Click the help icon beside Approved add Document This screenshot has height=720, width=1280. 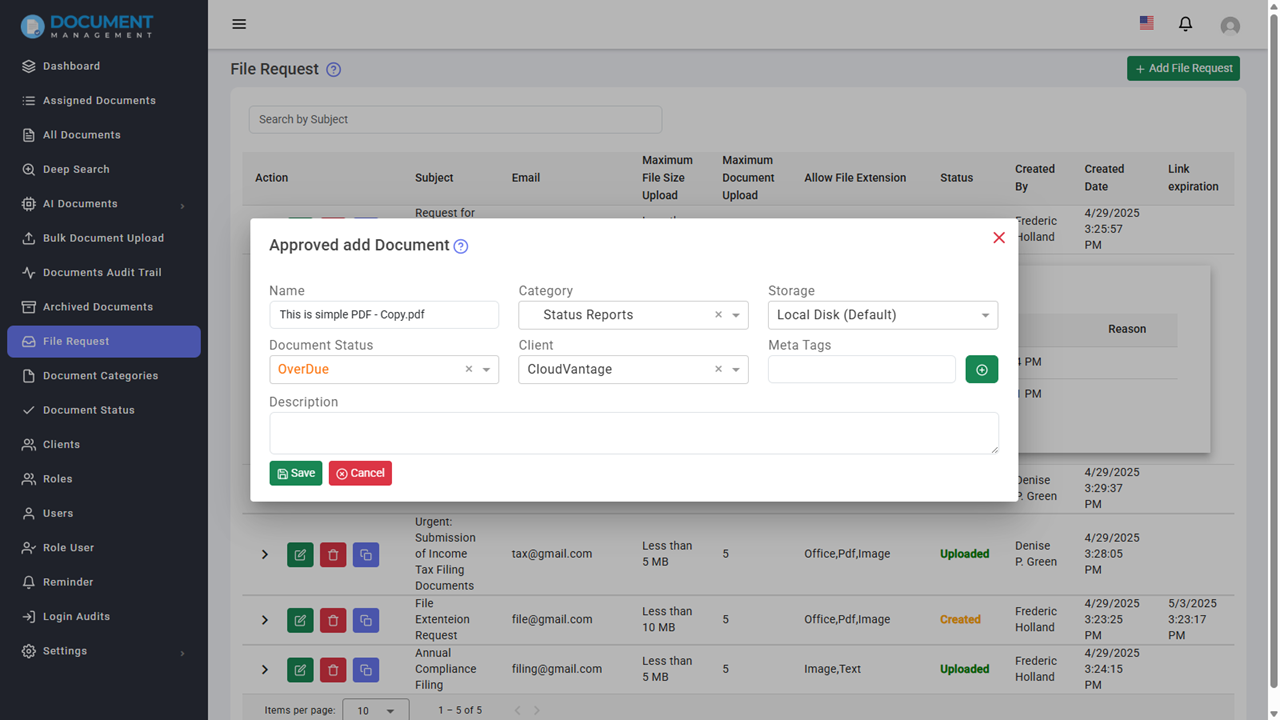pos(461,247)
